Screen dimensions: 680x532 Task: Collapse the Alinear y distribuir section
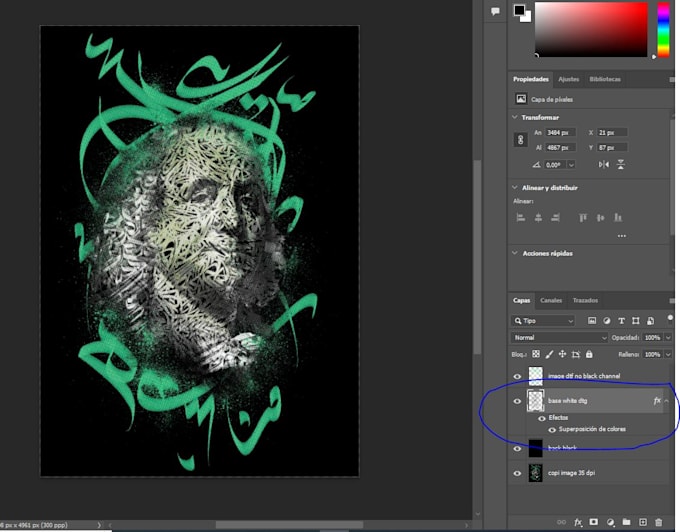(x=515, y=188)
